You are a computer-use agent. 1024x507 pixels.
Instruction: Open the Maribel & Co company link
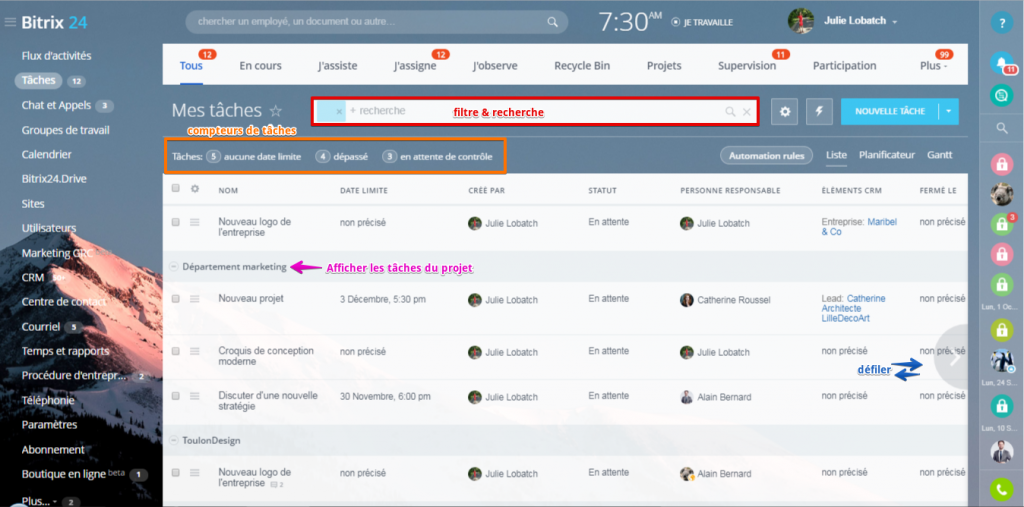(x=859, y=227)
